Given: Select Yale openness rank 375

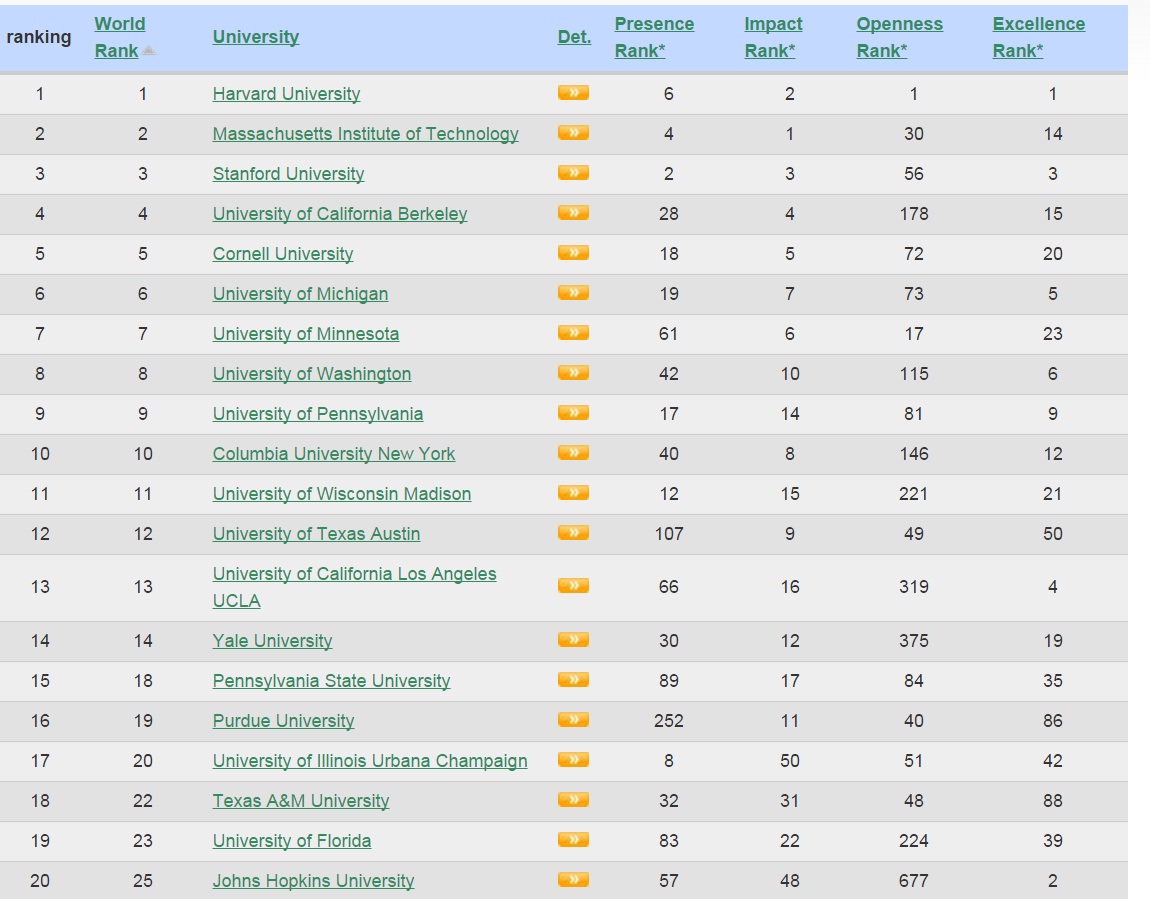Looking at the screenshot, I should tap(914, 641).
